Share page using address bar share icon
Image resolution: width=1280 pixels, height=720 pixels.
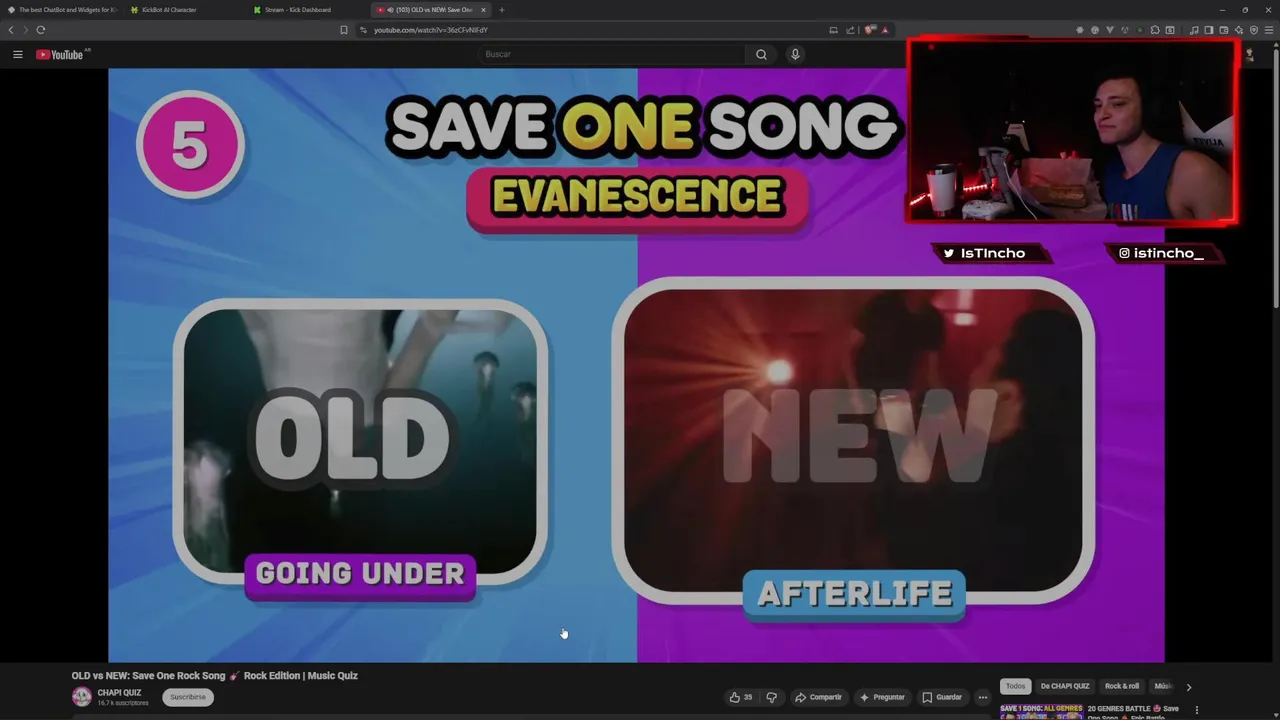click(850, 30)
